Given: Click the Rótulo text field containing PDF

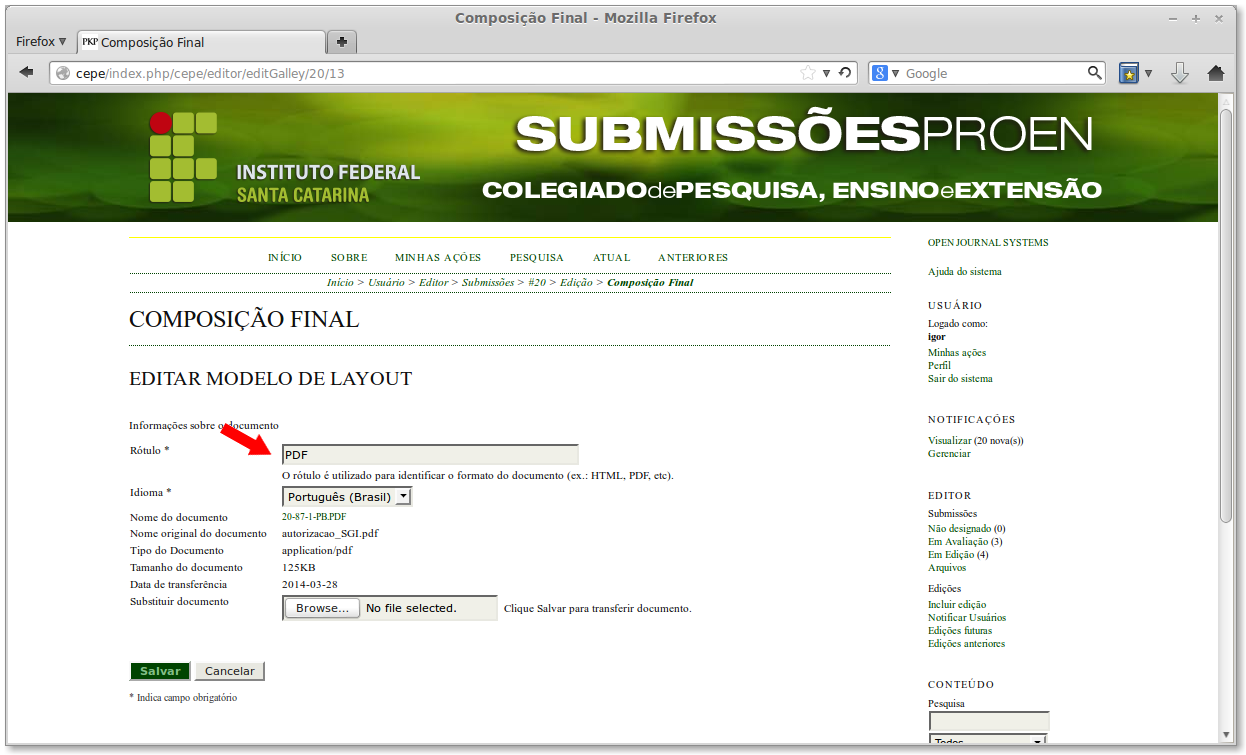Looking at the screenshot, I should tap(430, 455).
